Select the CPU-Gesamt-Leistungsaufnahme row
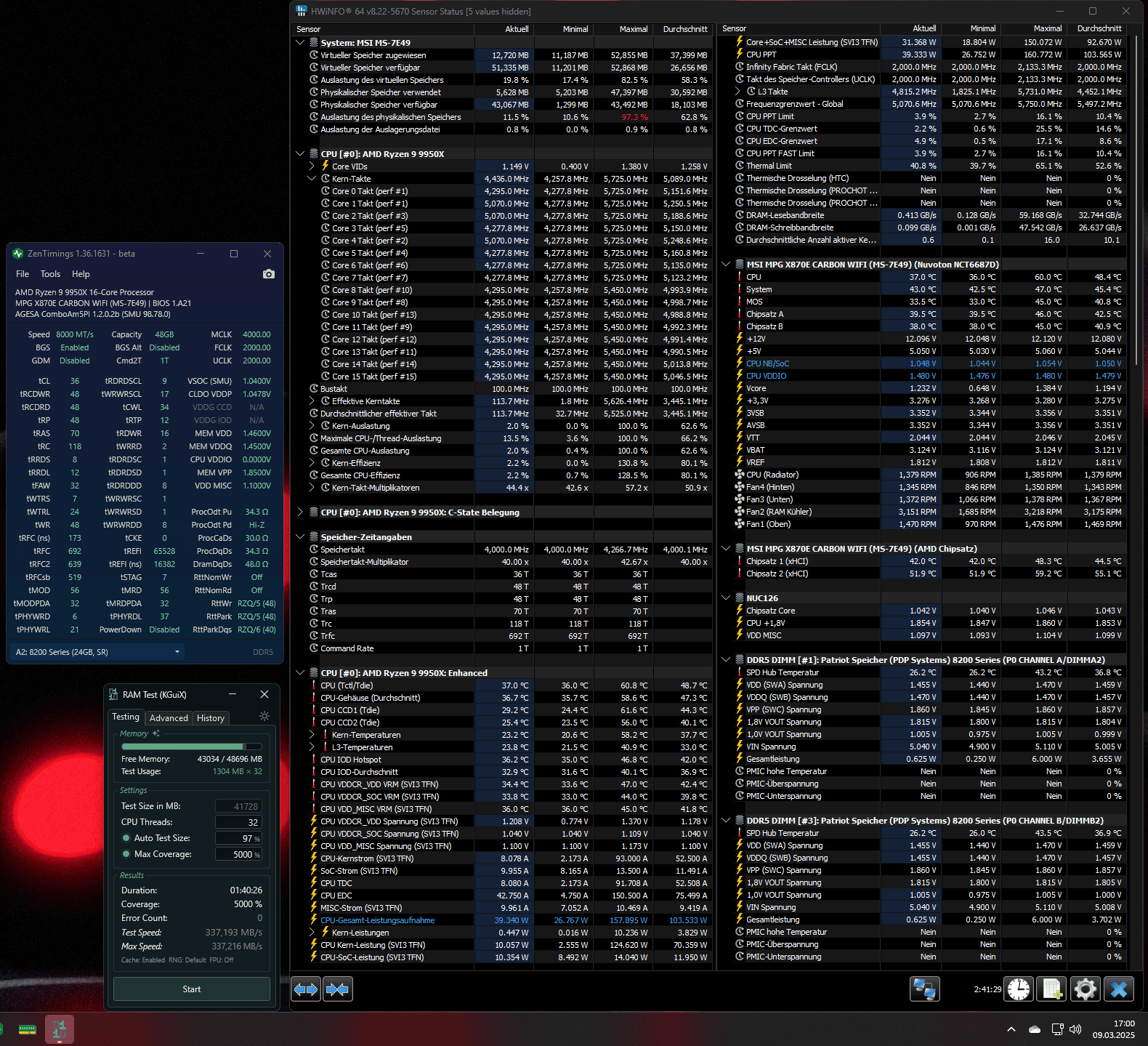This screenshot has width=1148, height=1046. [x=501, y=920]
